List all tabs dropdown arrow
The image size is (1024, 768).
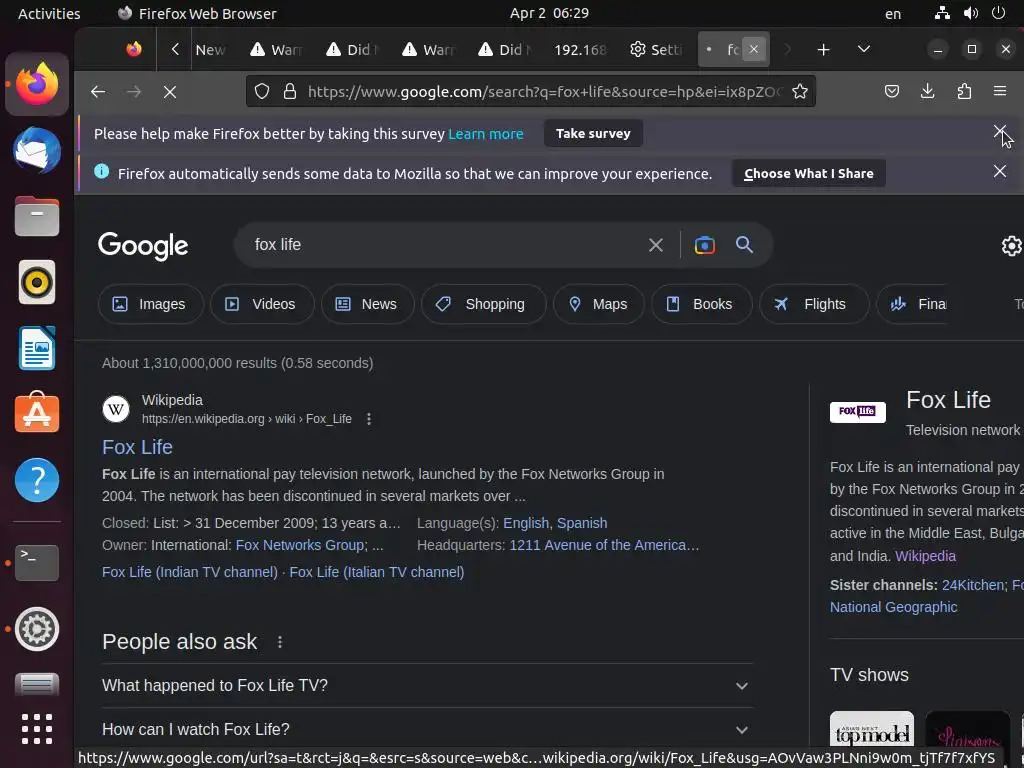point(863,49)
